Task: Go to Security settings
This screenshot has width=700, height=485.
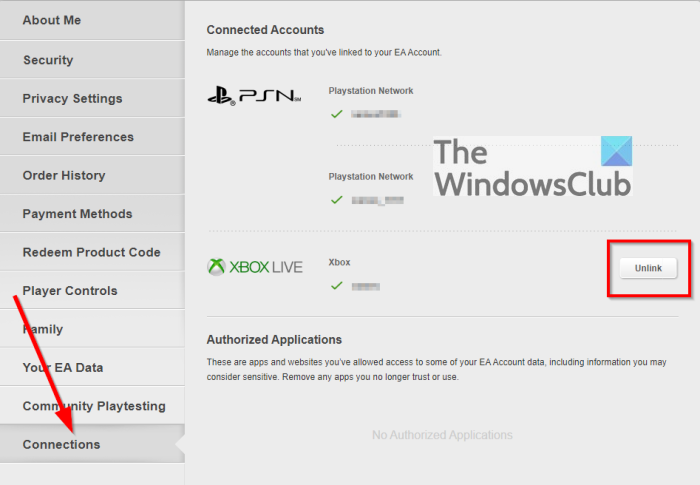Action: coord(48,60)
